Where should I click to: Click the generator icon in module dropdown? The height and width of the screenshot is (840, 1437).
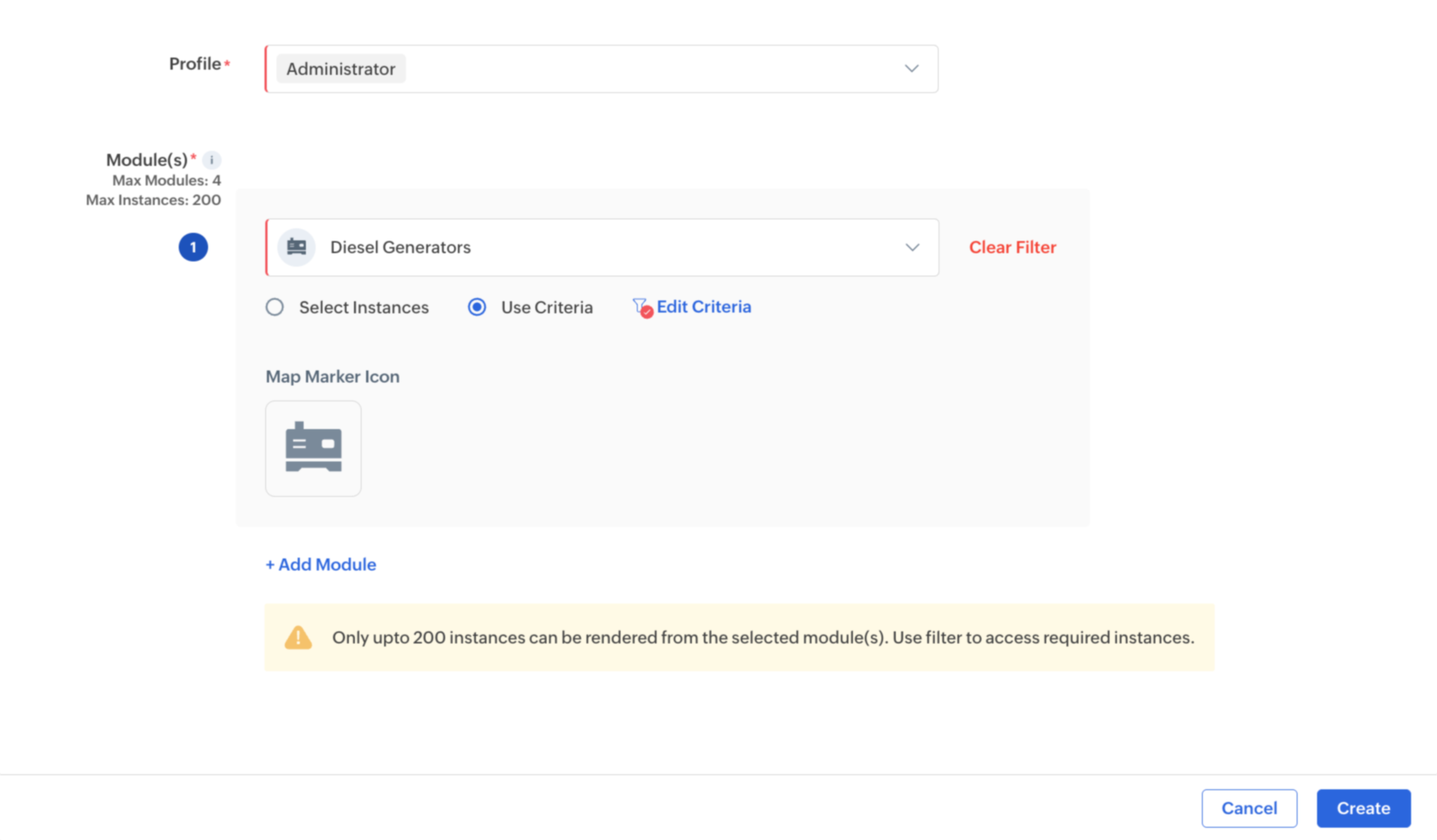point(296,247)
